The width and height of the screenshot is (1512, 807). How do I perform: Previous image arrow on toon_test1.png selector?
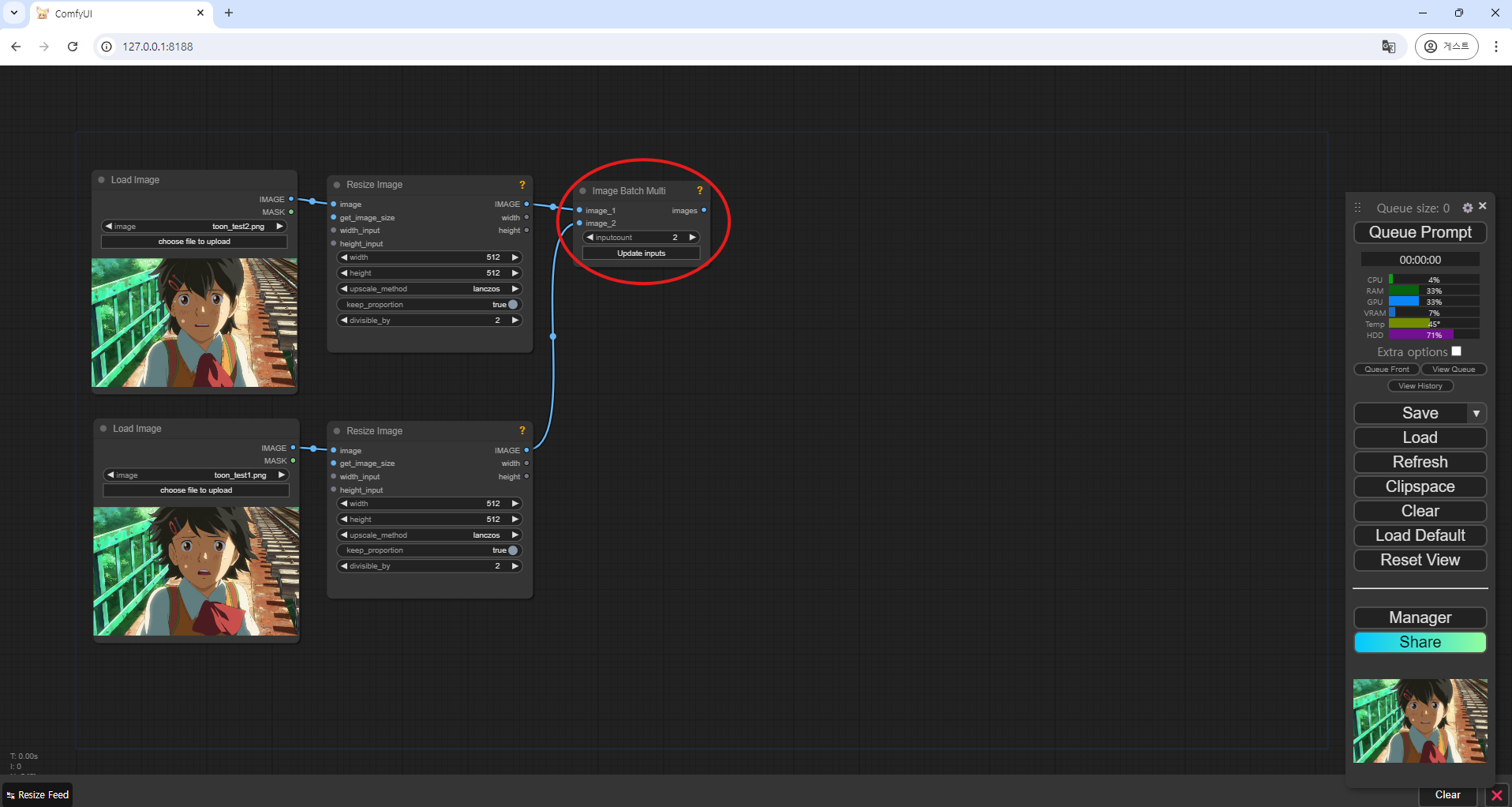pyautogui.click(x=110, y=475)
